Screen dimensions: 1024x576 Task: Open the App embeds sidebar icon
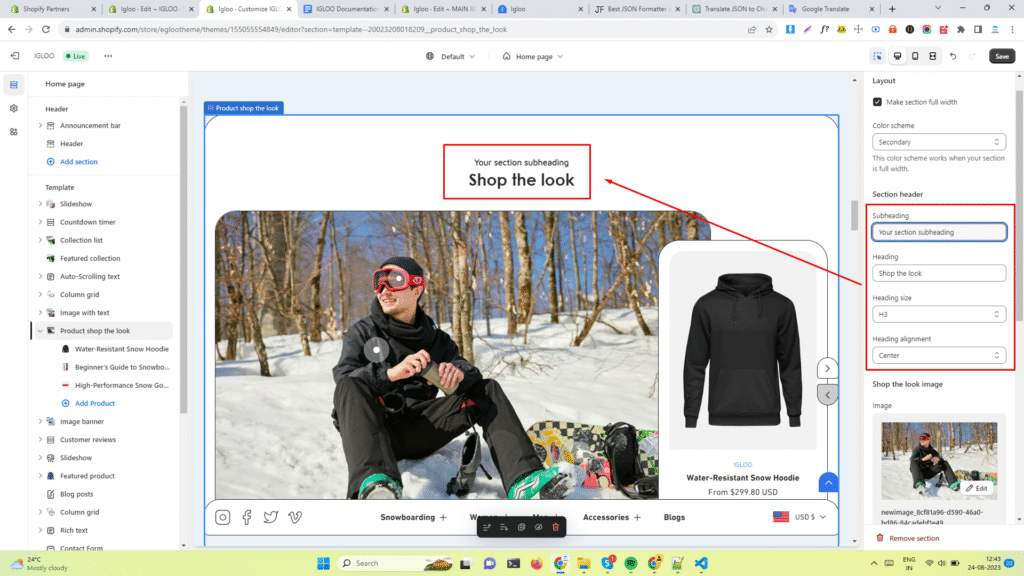14,132
